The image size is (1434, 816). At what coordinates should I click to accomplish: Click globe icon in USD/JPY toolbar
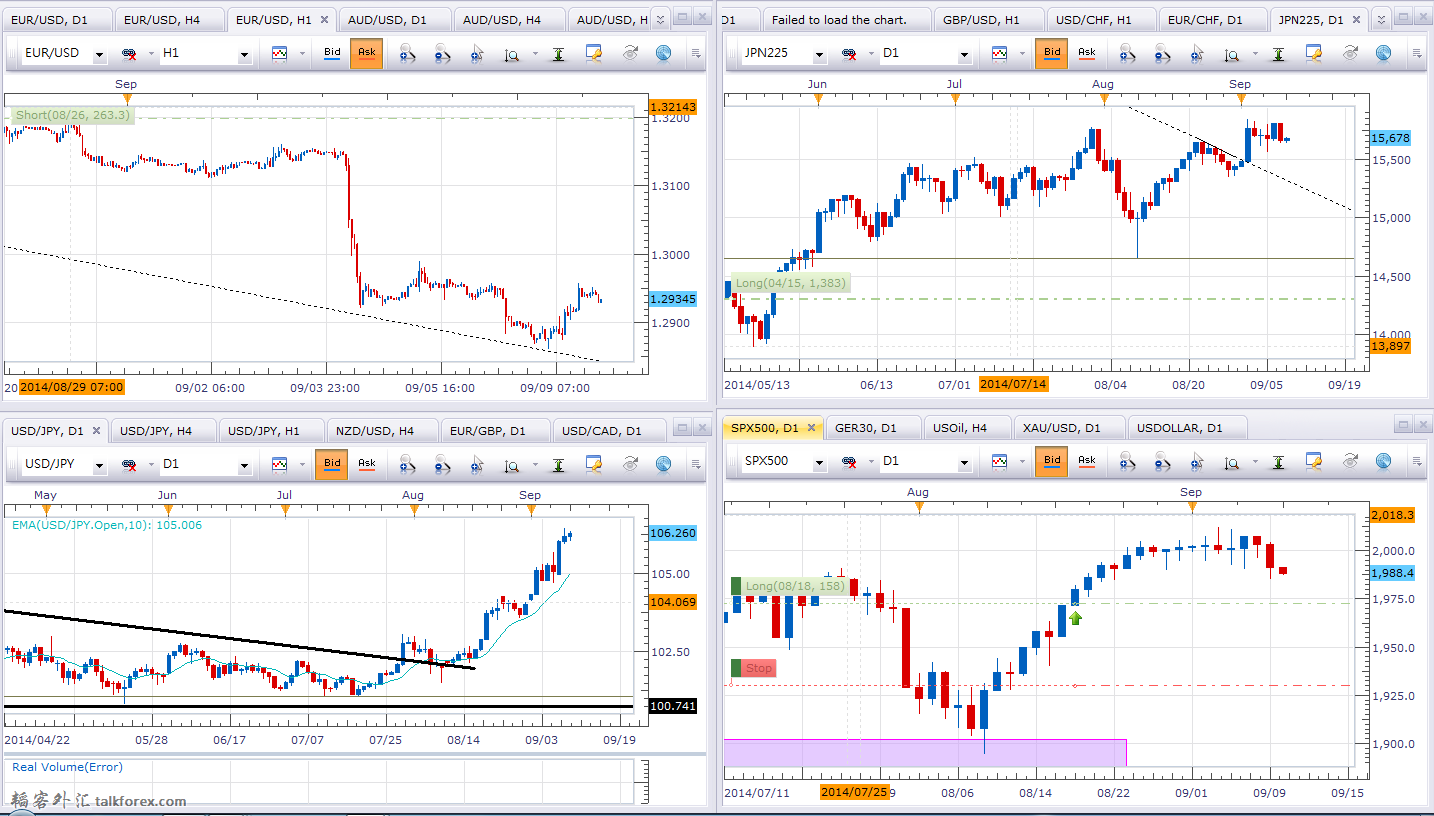(663, 464)
